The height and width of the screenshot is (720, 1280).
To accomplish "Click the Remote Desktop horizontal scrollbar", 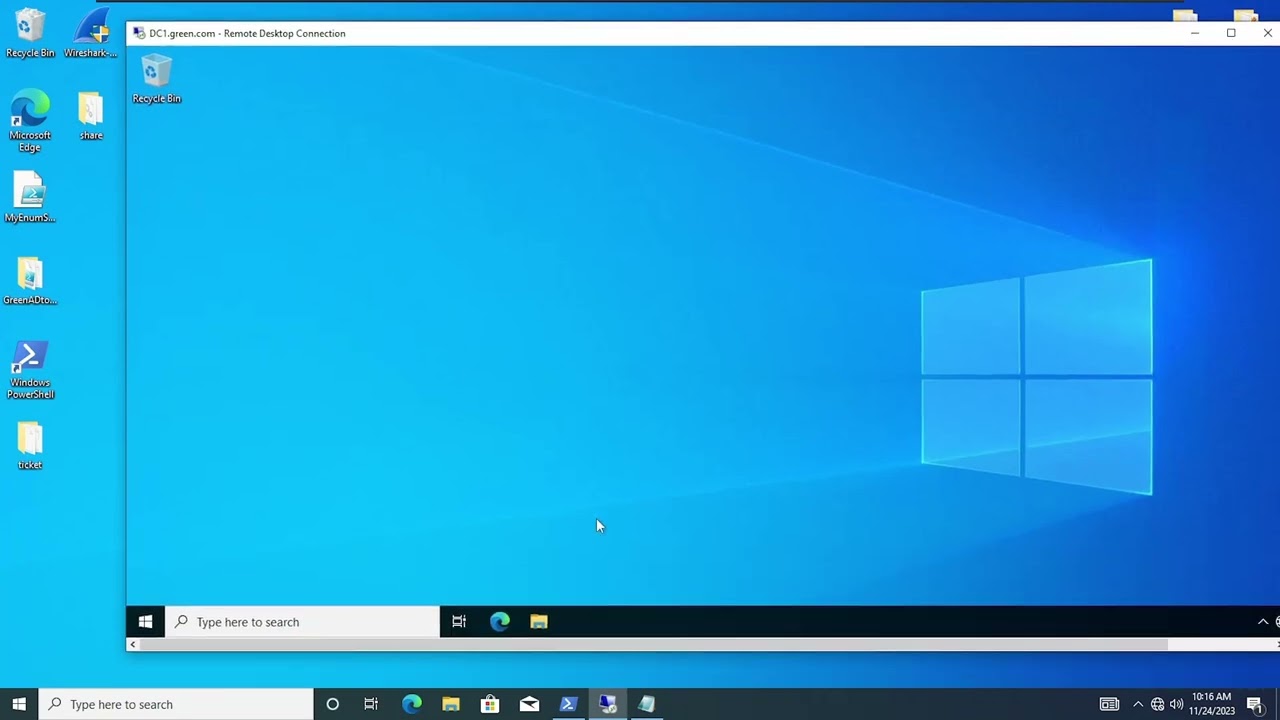I will pos(653,644).
